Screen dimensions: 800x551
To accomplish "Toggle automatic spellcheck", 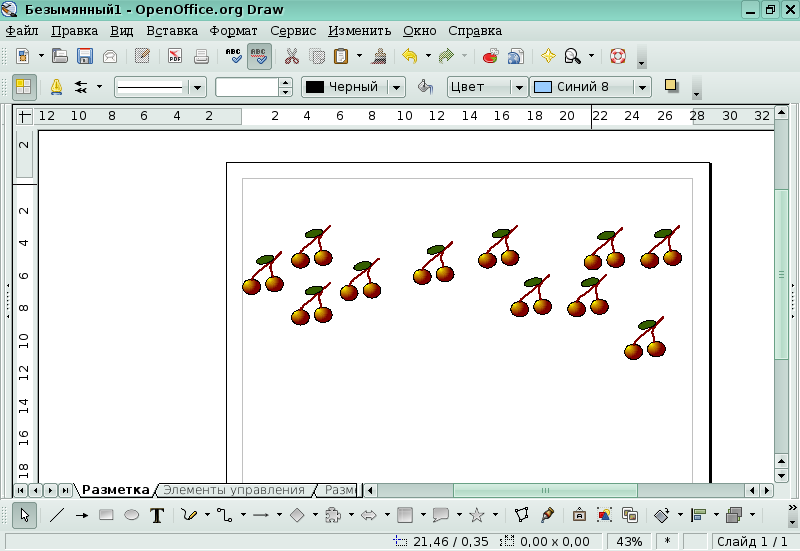I will pos(259,56).
